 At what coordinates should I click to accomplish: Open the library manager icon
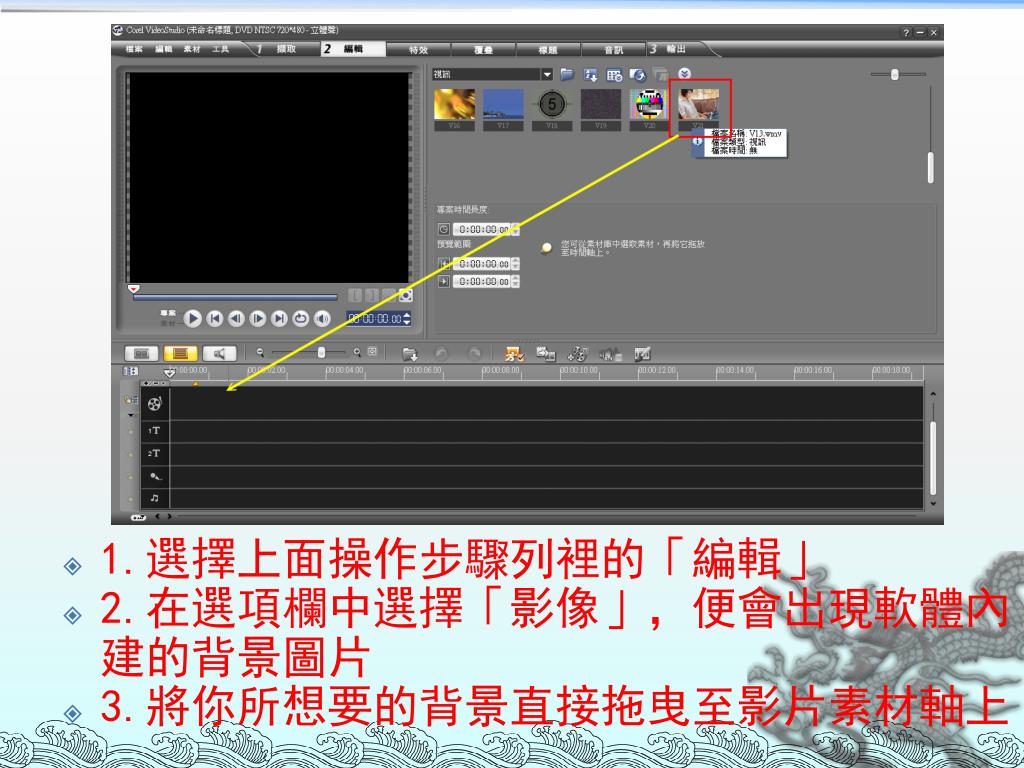[x=614, y=75]
